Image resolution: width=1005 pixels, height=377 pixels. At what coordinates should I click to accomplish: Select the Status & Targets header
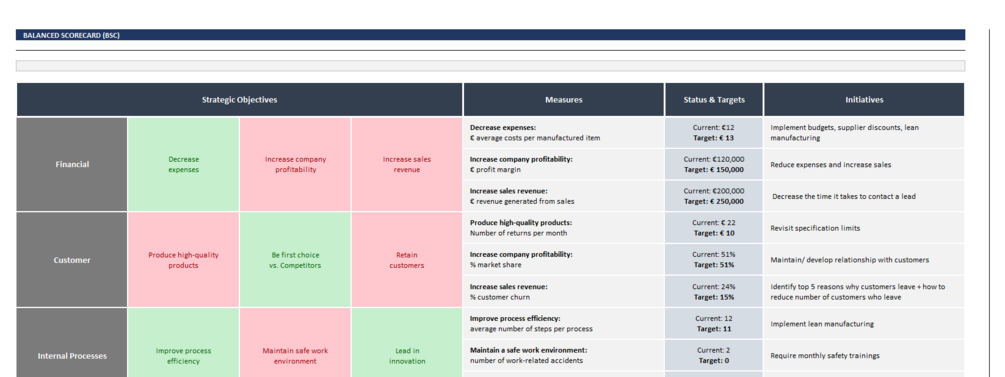tap(714, 100)
